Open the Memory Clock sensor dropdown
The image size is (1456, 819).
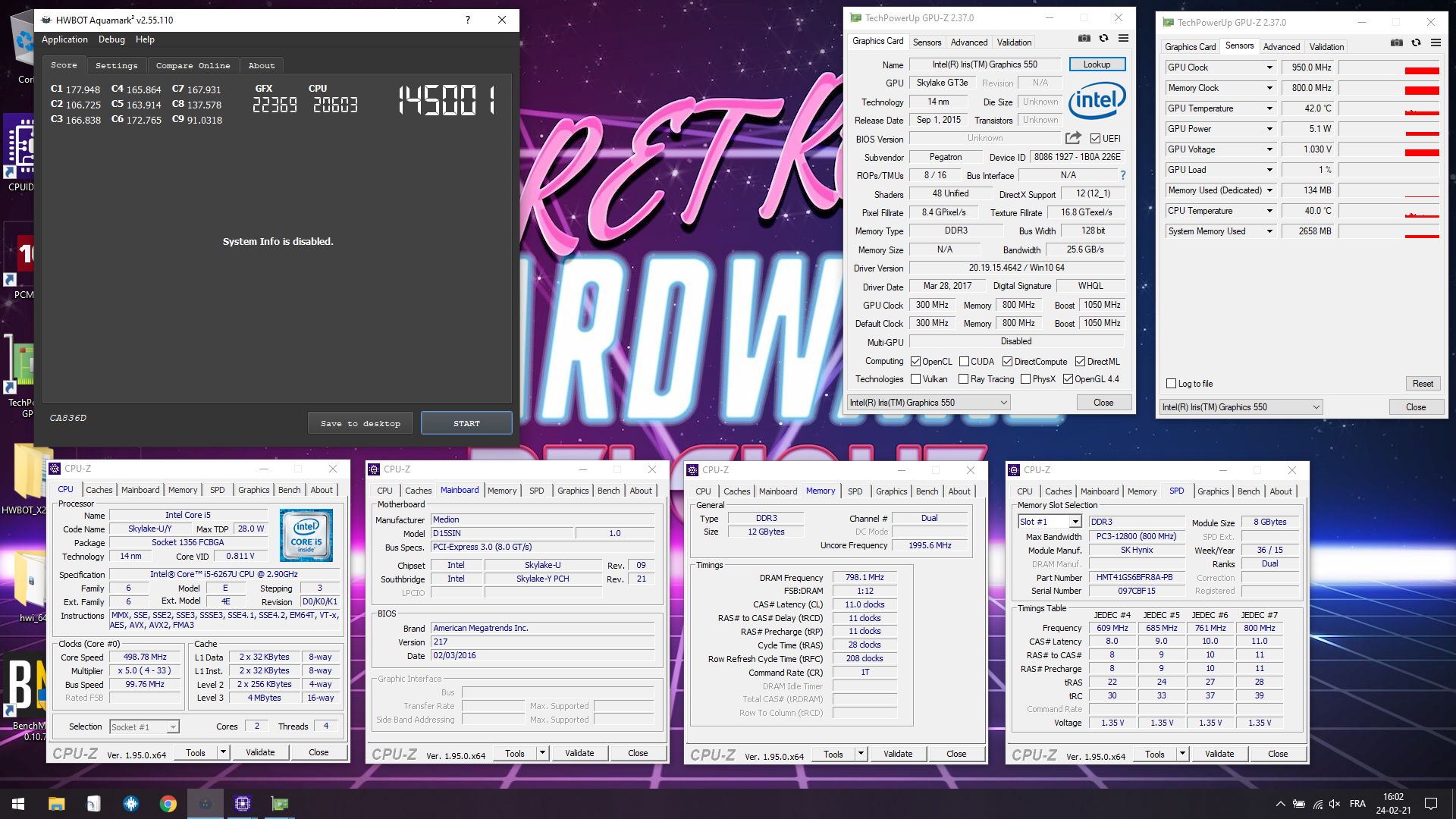(x=1269, y=88)
